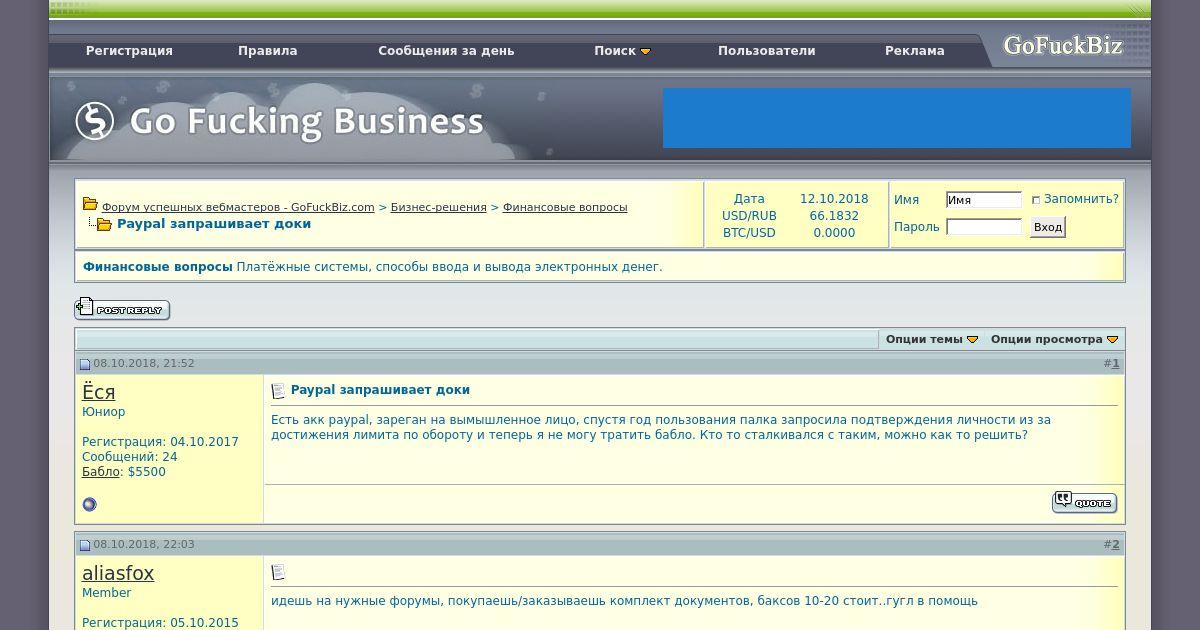The image size is (1200, 630).
Task: Click Сообщений: 24 text
Action: coord(130,457)
